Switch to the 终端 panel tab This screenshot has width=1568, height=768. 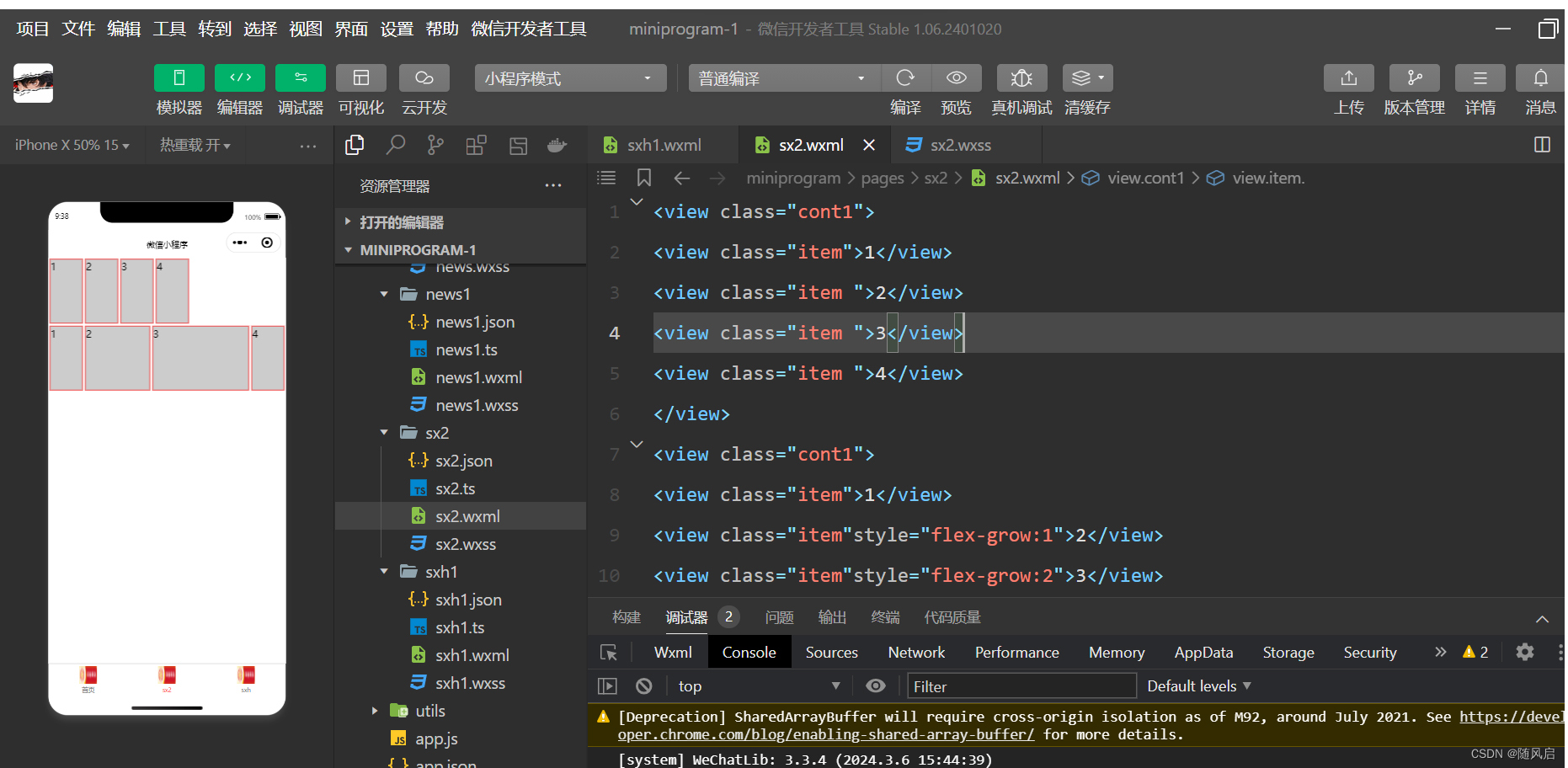(885, 617)
